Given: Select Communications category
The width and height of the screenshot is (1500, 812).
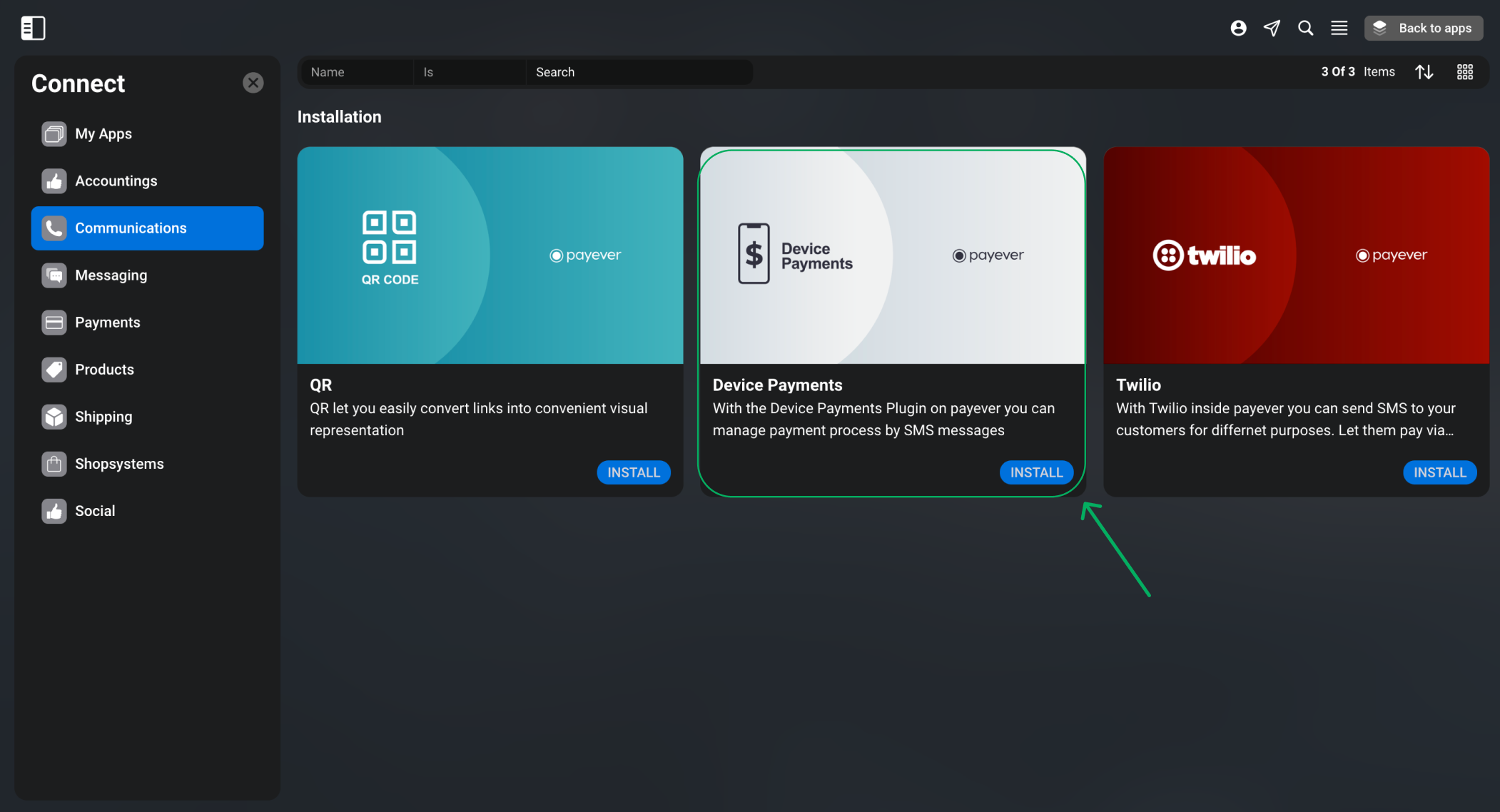Looking at the screenshot, I should pyautogui.click(x=147, y=228).
